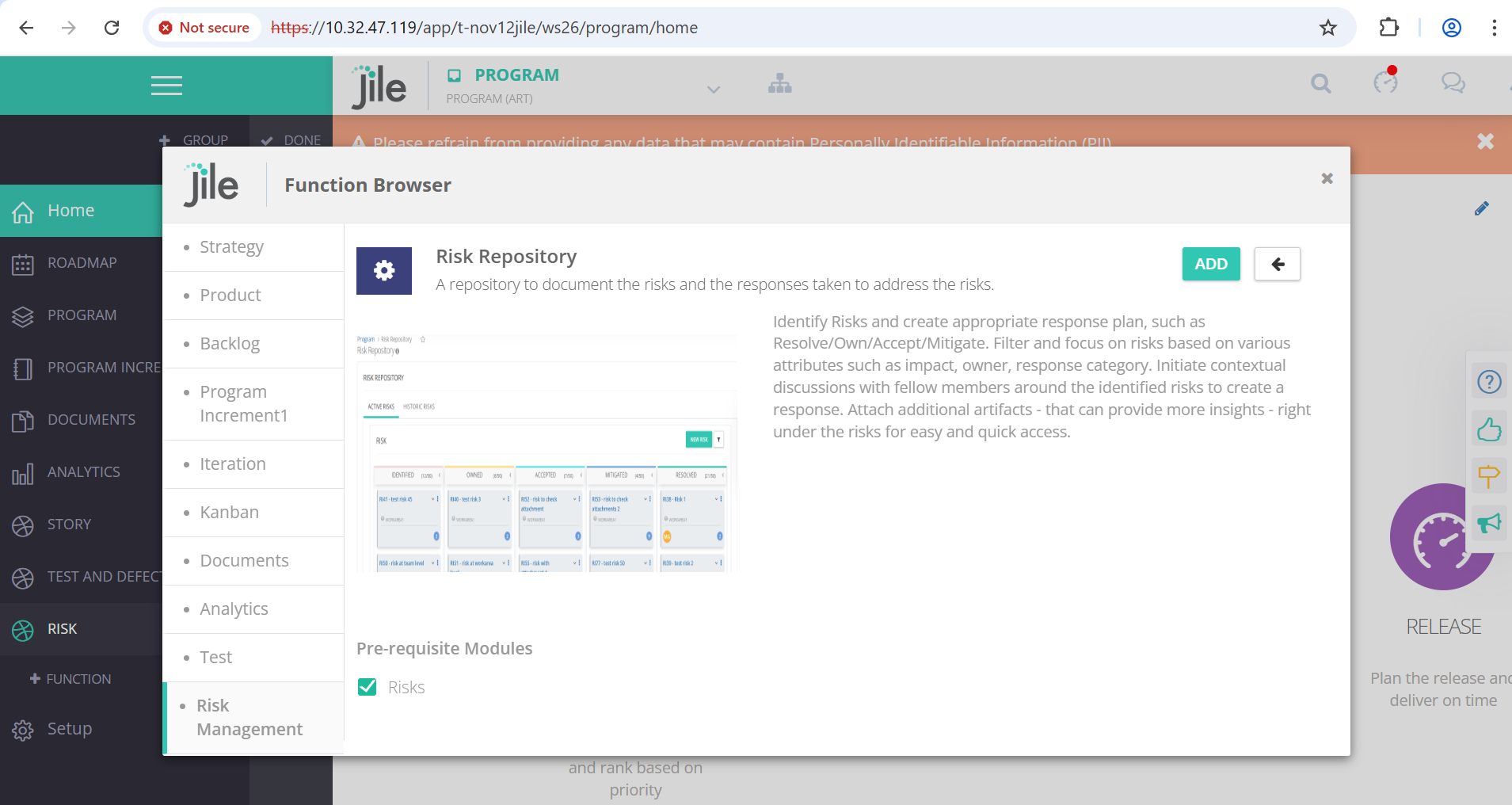Screen dimensions: 1512x805
Task: Open the notifications timer icon
Action: [1385, 82]
